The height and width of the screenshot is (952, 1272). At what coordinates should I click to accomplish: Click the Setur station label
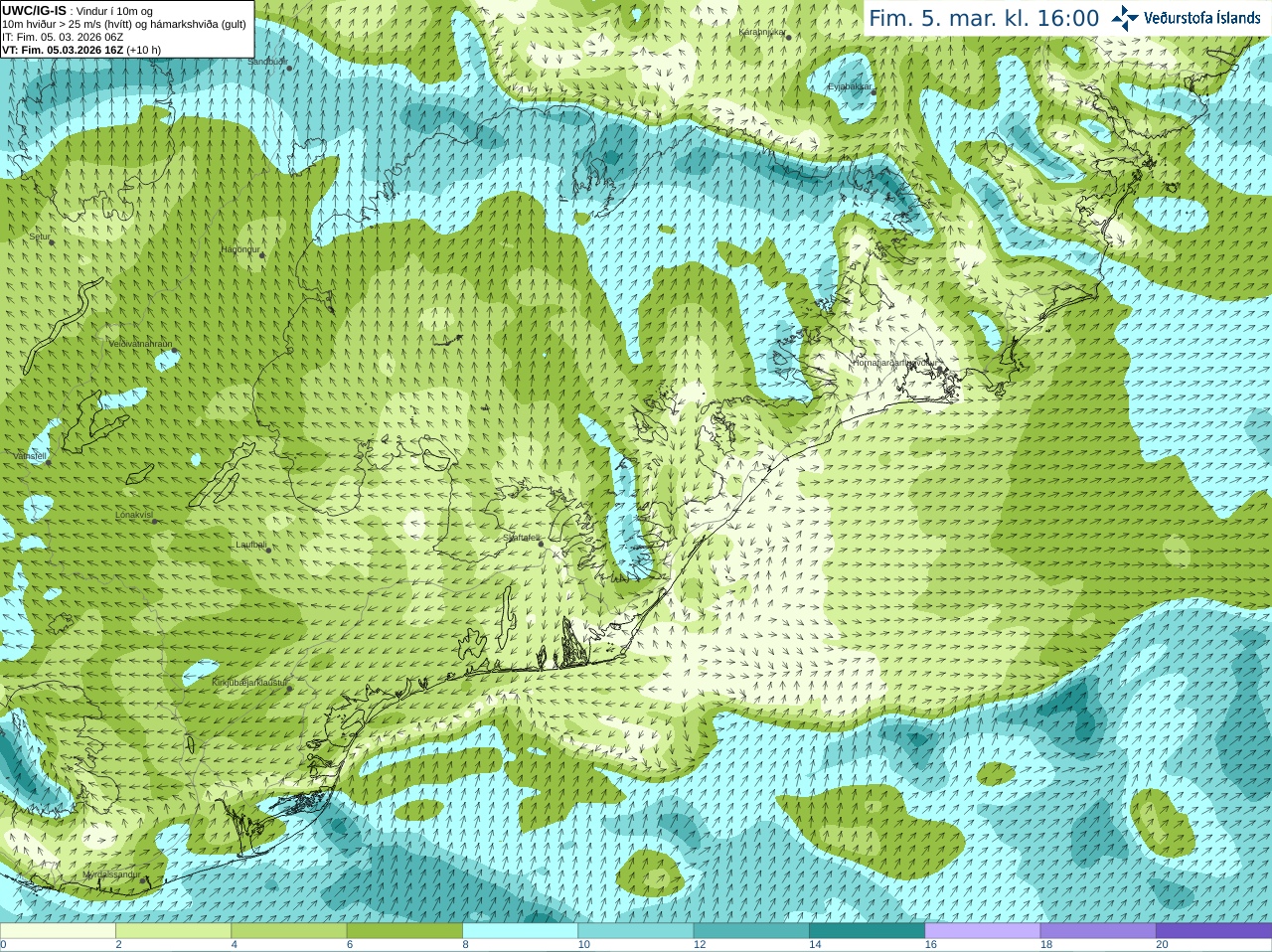[39, 238]
